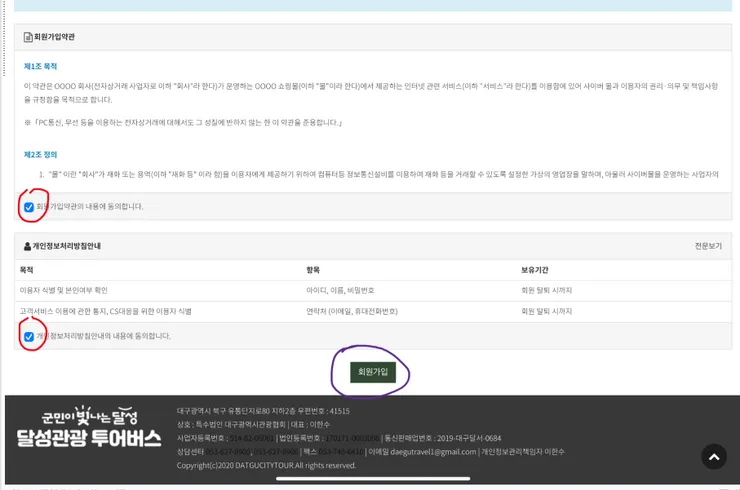Click the 목적 column header

pyautogui.click(x=26, y=270)
